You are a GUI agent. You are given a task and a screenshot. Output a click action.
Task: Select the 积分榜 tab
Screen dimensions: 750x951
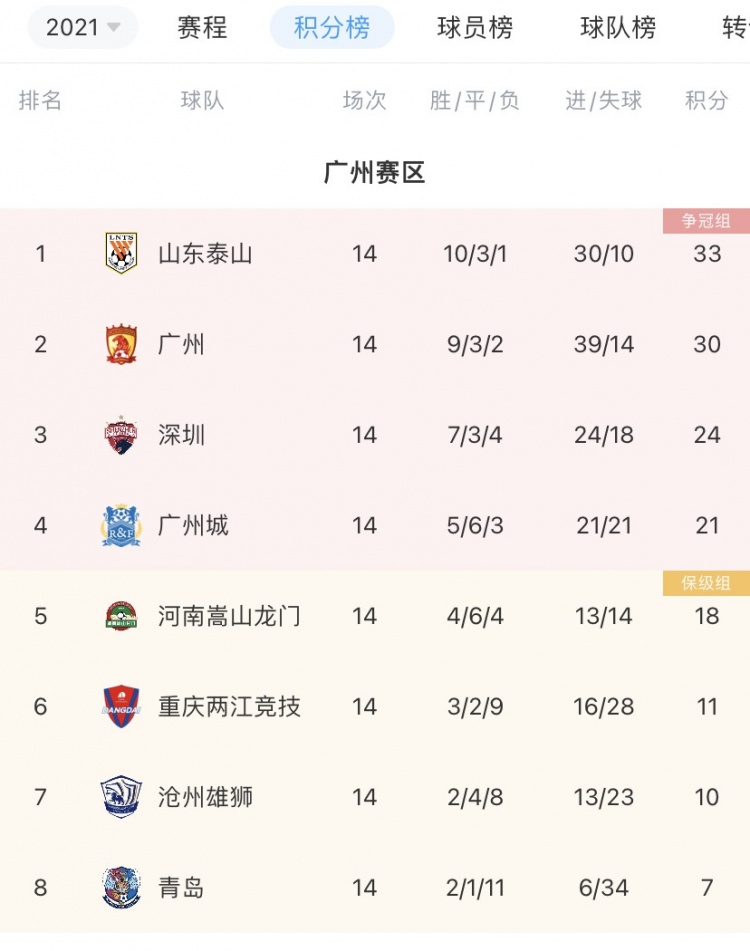click(332, 27)
